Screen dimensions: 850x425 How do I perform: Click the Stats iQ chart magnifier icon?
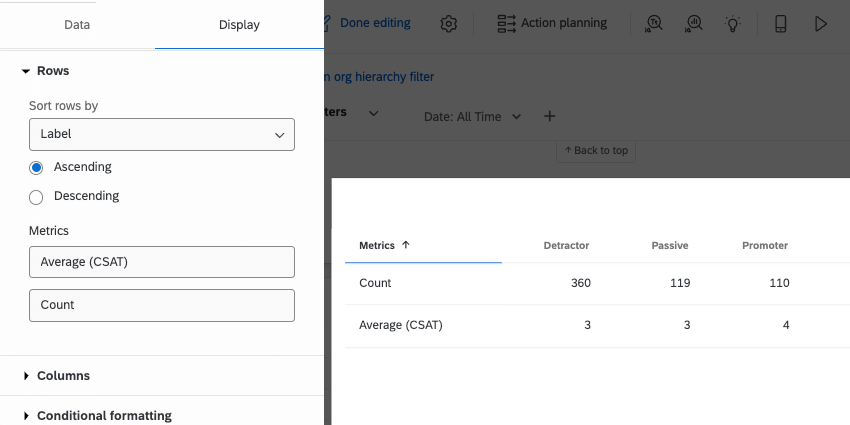(x=693, y=23)
